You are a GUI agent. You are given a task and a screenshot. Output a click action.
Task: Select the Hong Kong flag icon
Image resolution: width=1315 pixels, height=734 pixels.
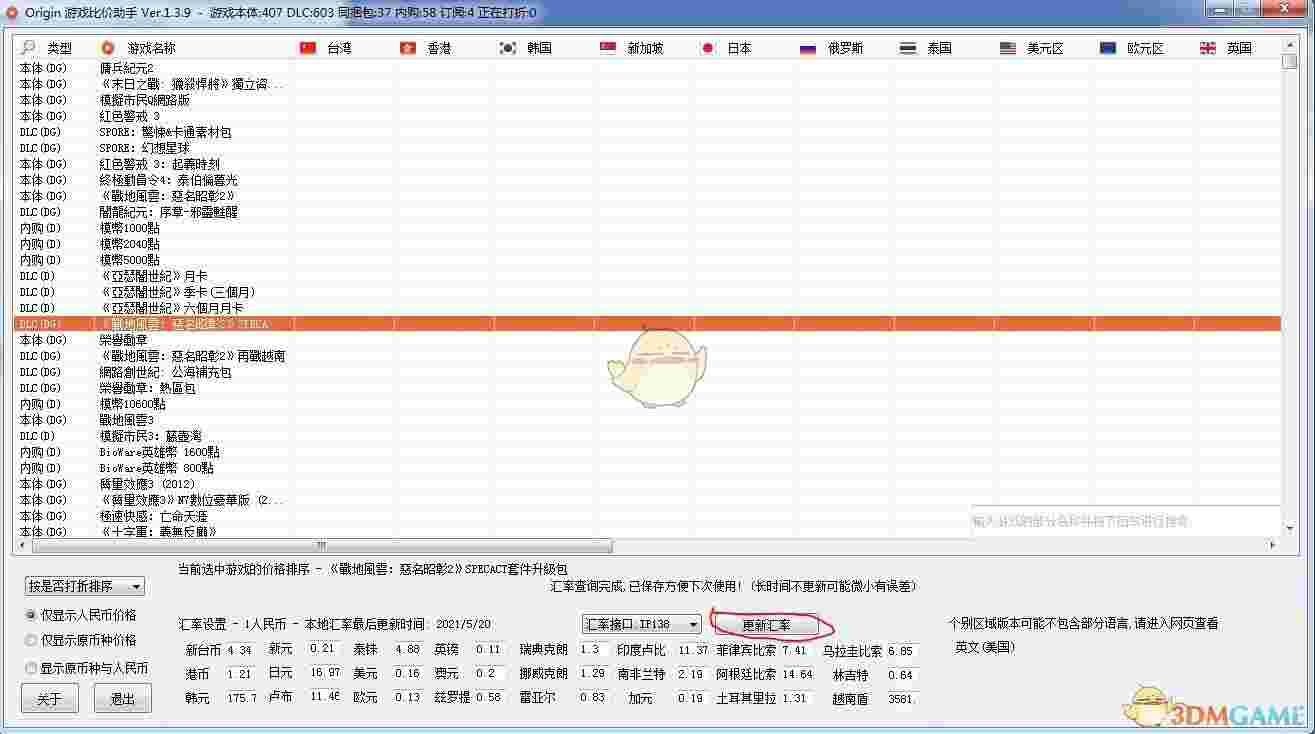click(408, 47)
